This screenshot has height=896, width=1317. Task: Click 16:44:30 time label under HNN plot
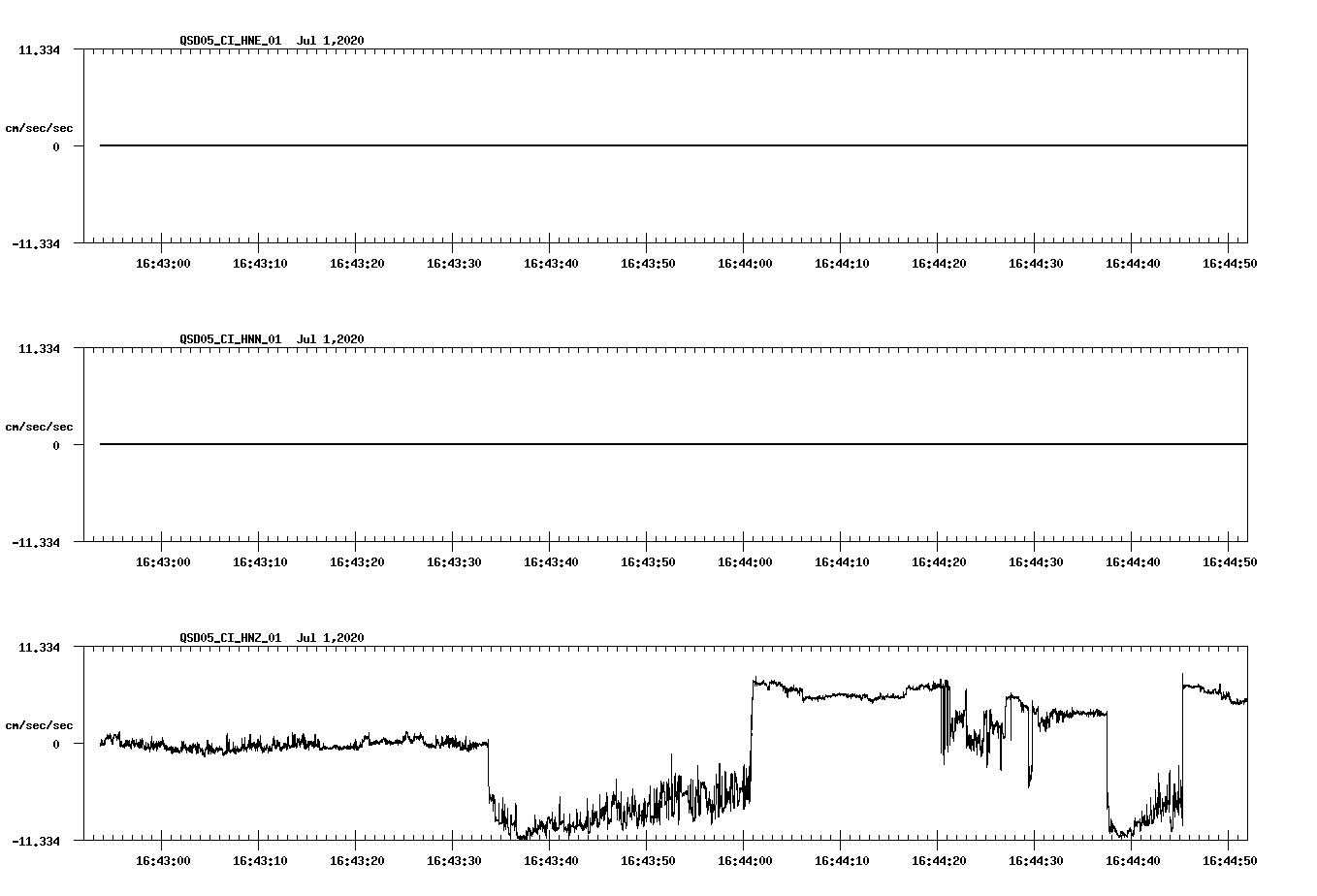pyautogui.click(x=1036, y=562)
